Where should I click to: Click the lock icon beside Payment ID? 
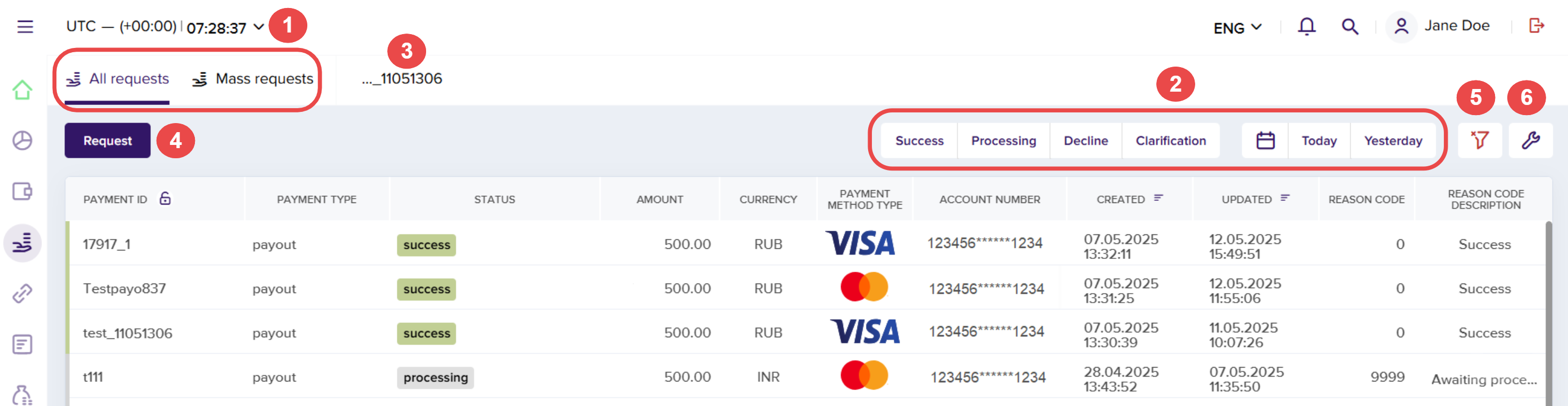[165, 198]
